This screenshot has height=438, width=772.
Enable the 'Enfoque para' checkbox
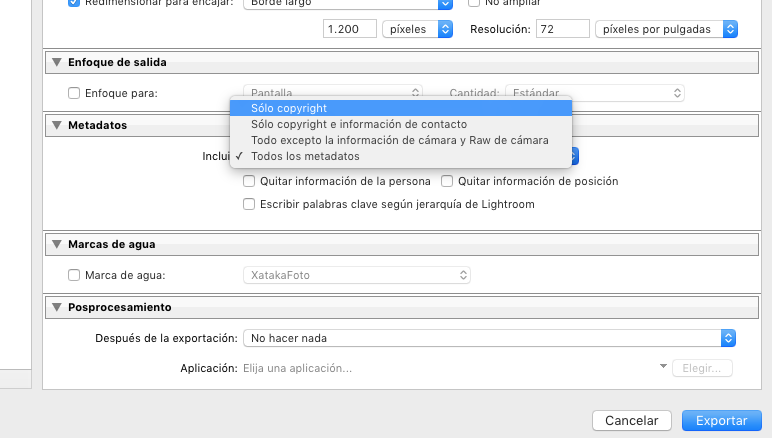coord(74,94)
